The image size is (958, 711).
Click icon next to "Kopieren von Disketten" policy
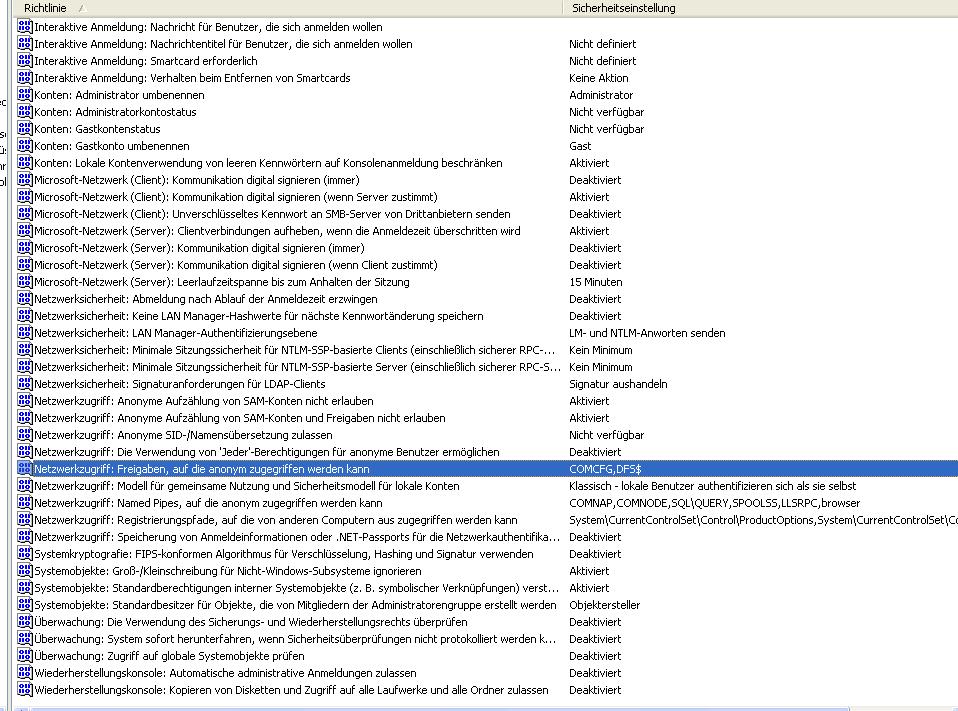point(24,690)
